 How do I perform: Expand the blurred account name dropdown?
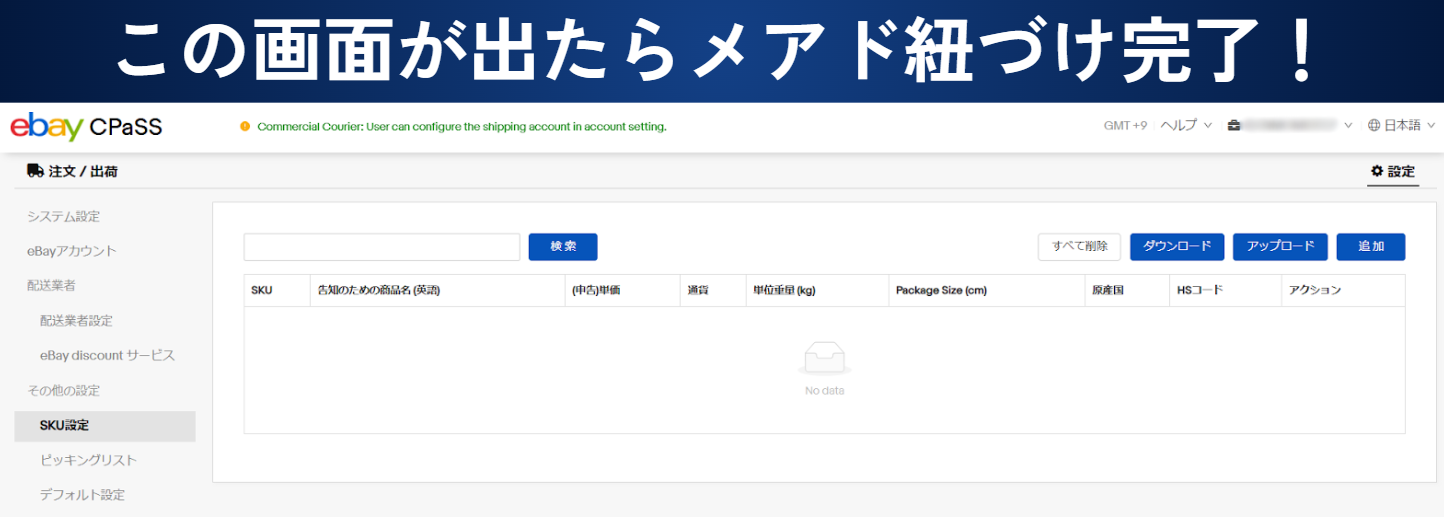pos(1296,126)
